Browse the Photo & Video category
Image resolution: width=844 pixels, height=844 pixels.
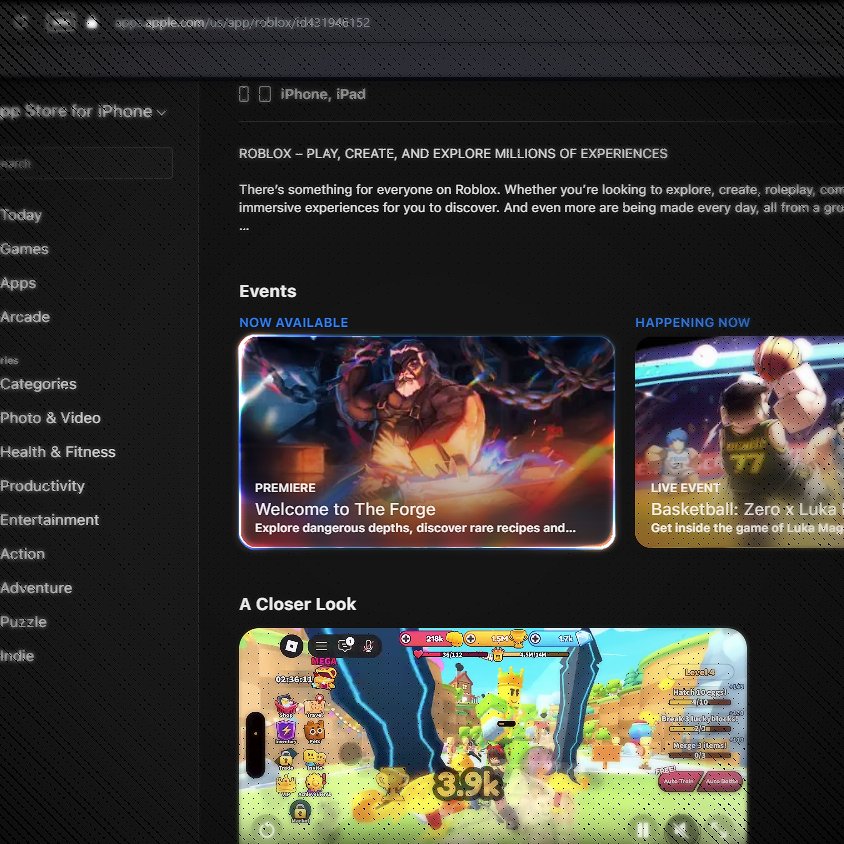pyautogui.click(x=51, y=418)
